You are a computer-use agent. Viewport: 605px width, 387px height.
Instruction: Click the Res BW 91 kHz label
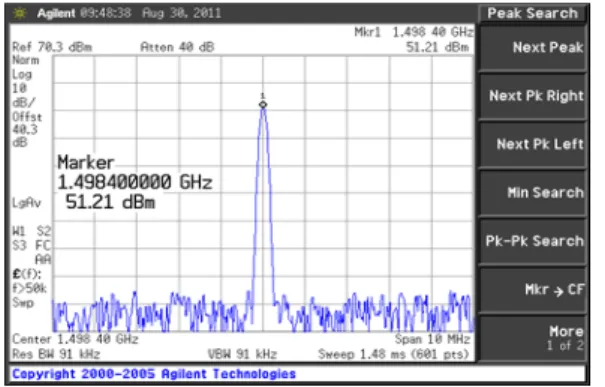[56, 354]
